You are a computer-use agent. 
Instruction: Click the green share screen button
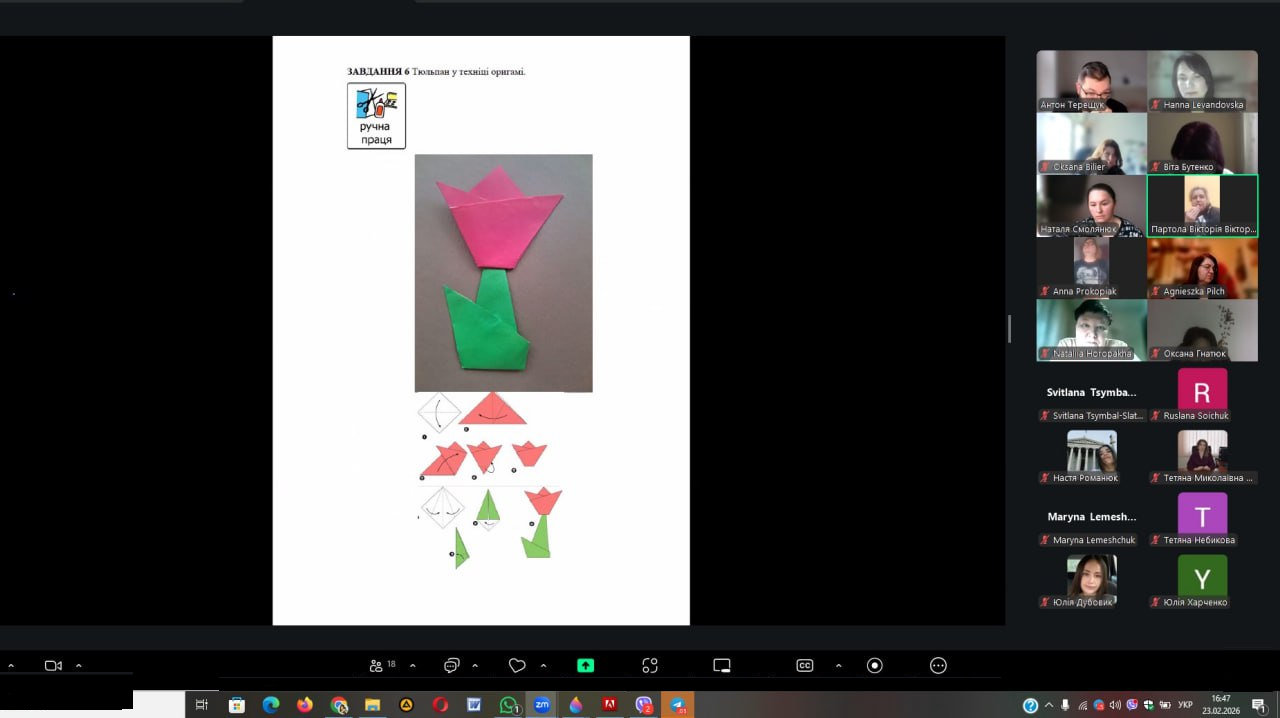point(585,666)
